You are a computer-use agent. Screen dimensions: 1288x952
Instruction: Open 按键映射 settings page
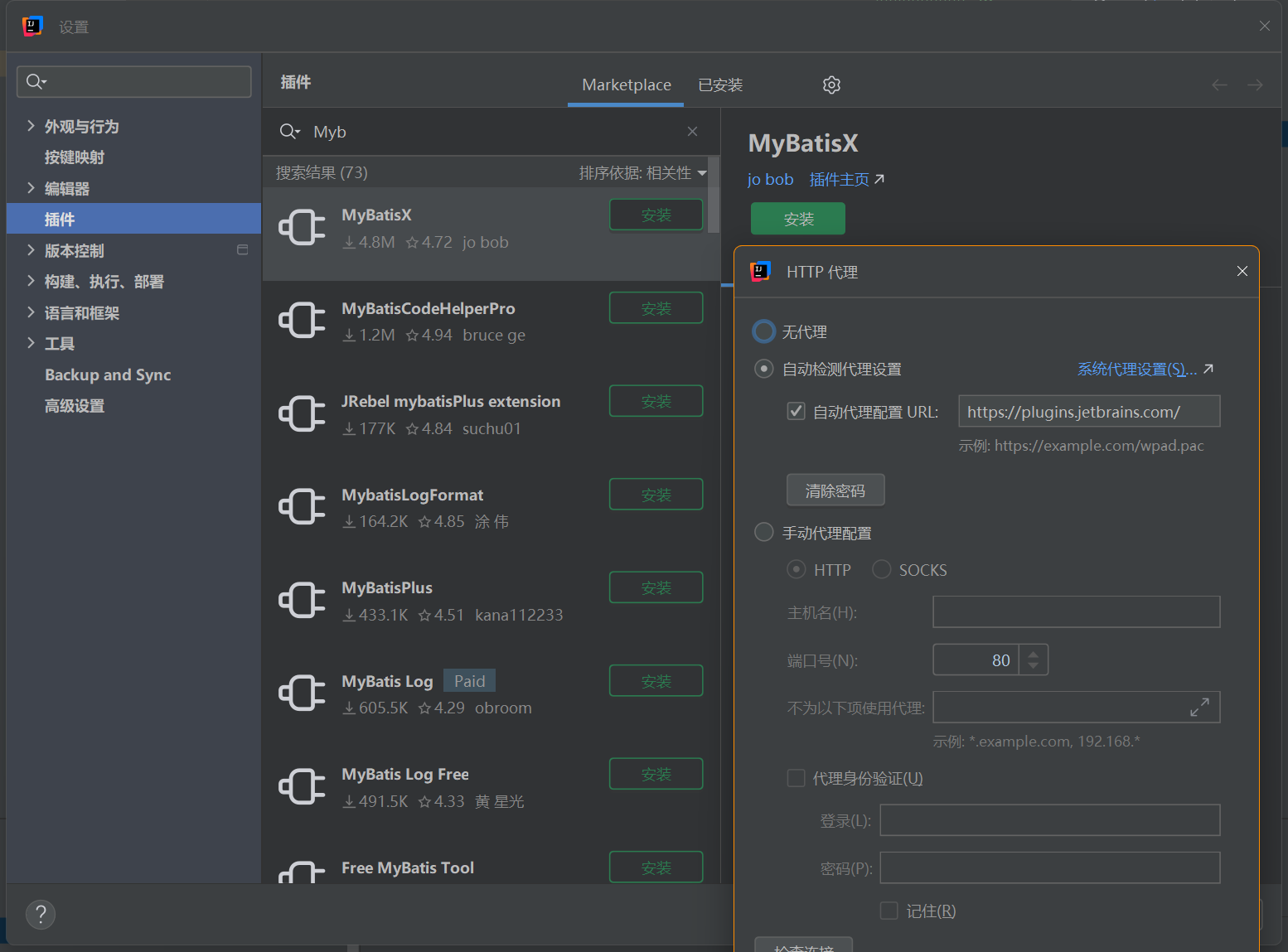[x=75, y=157]
